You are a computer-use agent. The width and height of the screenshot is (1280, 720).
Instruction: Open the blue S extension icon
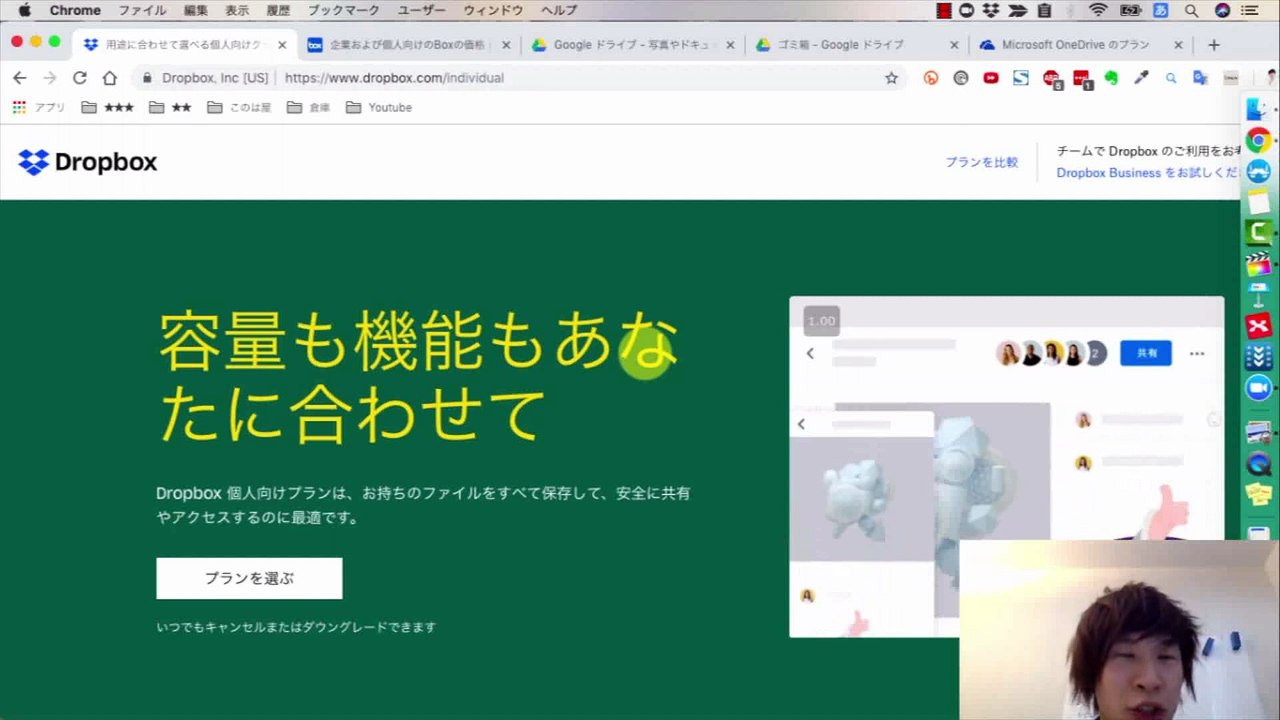click(1021, 78)
